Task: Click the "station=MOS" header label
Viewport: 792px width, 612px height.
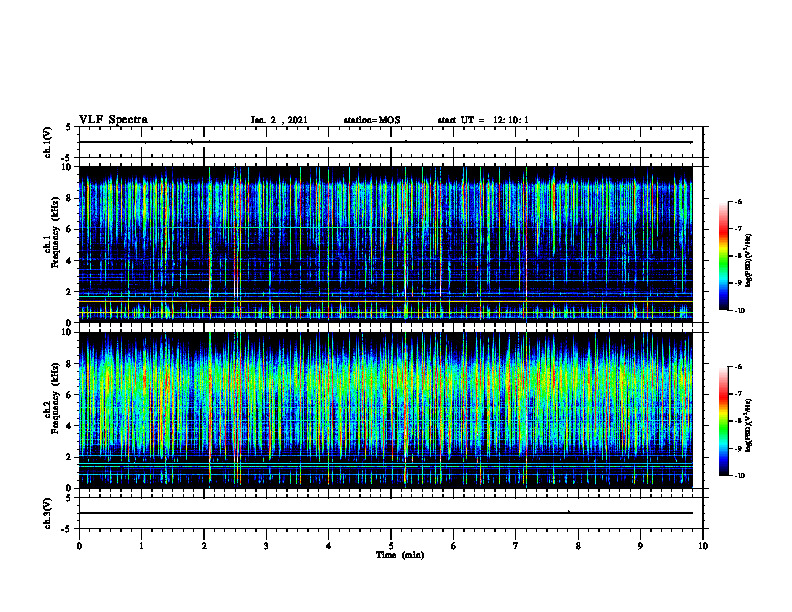Action: (x=372, y=120)
